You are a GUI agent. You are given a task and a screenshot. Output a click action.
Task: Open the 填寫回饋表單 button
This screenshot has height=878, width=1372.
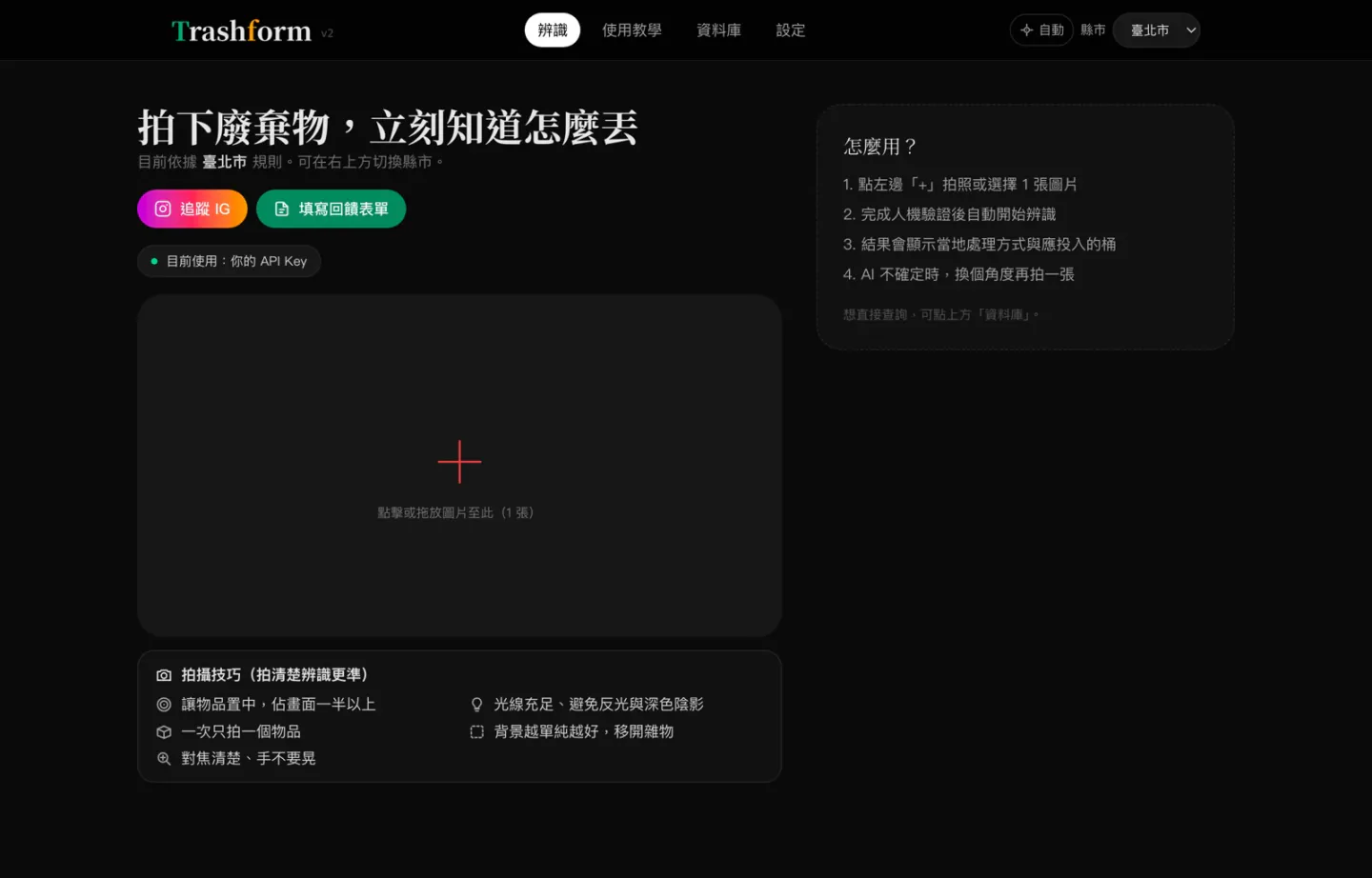click(331, 209)
